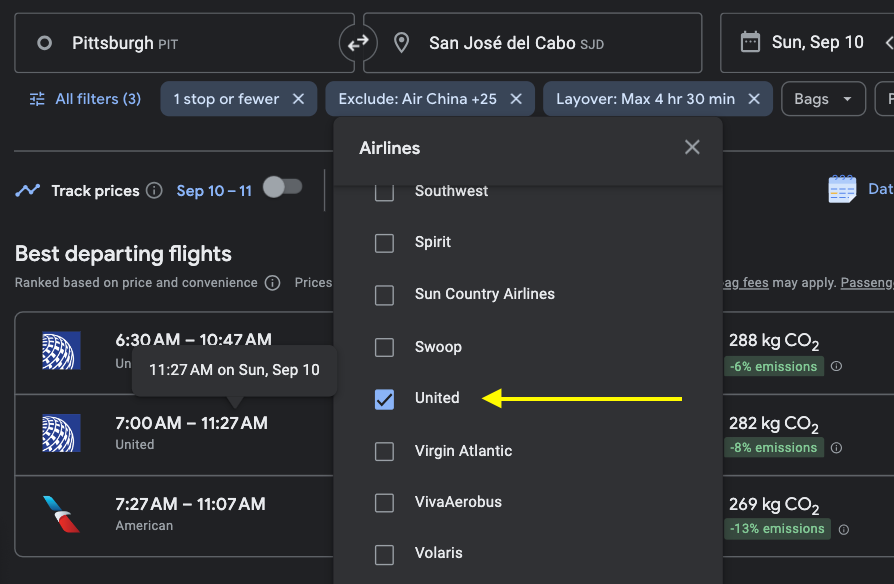Viewport: 894px width, 584px height.
Task: Click the Airlines popup title
Action: [389, 148]
